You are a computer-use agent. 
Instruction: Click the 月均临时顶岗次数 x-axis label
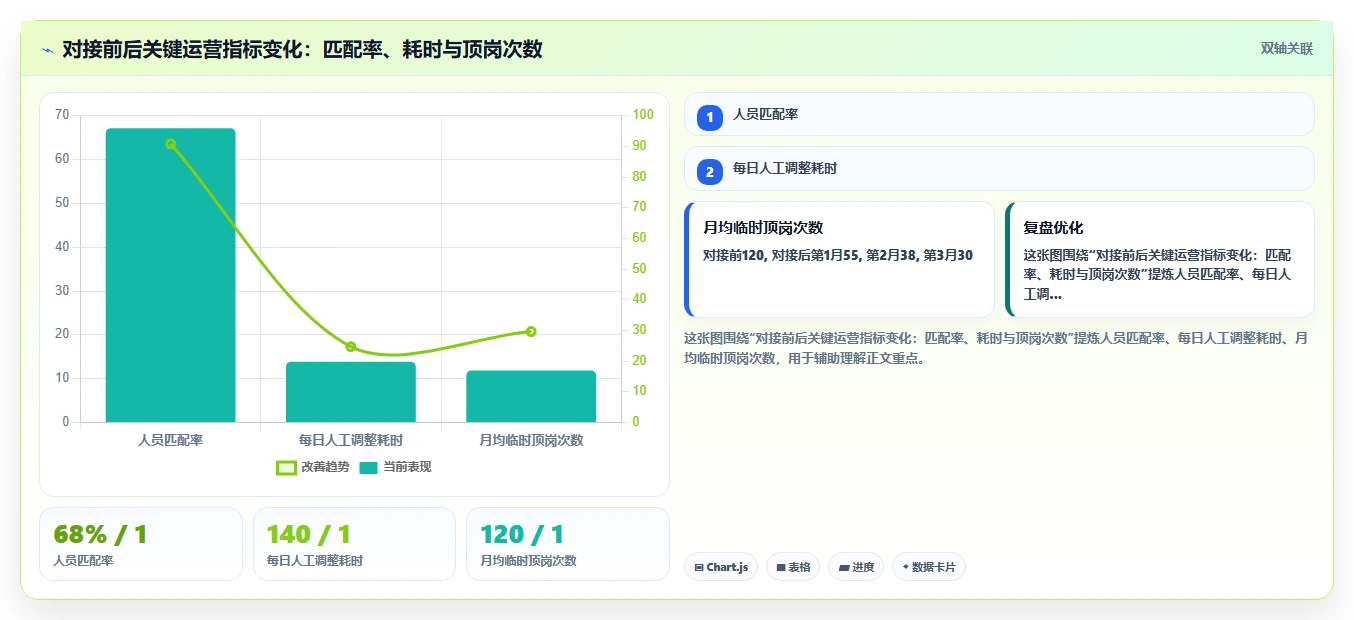(x=531, y=440)
